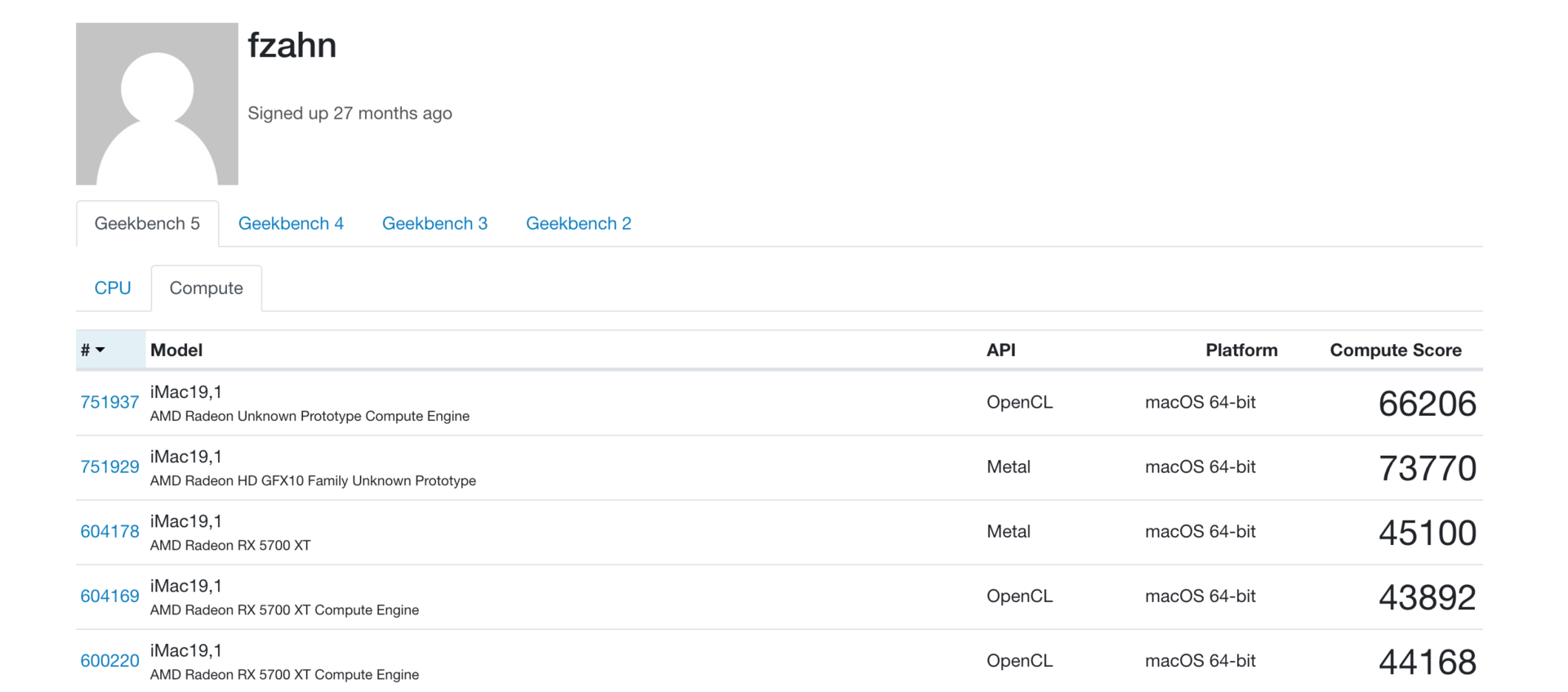This screenshot has width=1568, height=692.
Task: Click the fzahn profile avatar image
Action: click(157, 104)
